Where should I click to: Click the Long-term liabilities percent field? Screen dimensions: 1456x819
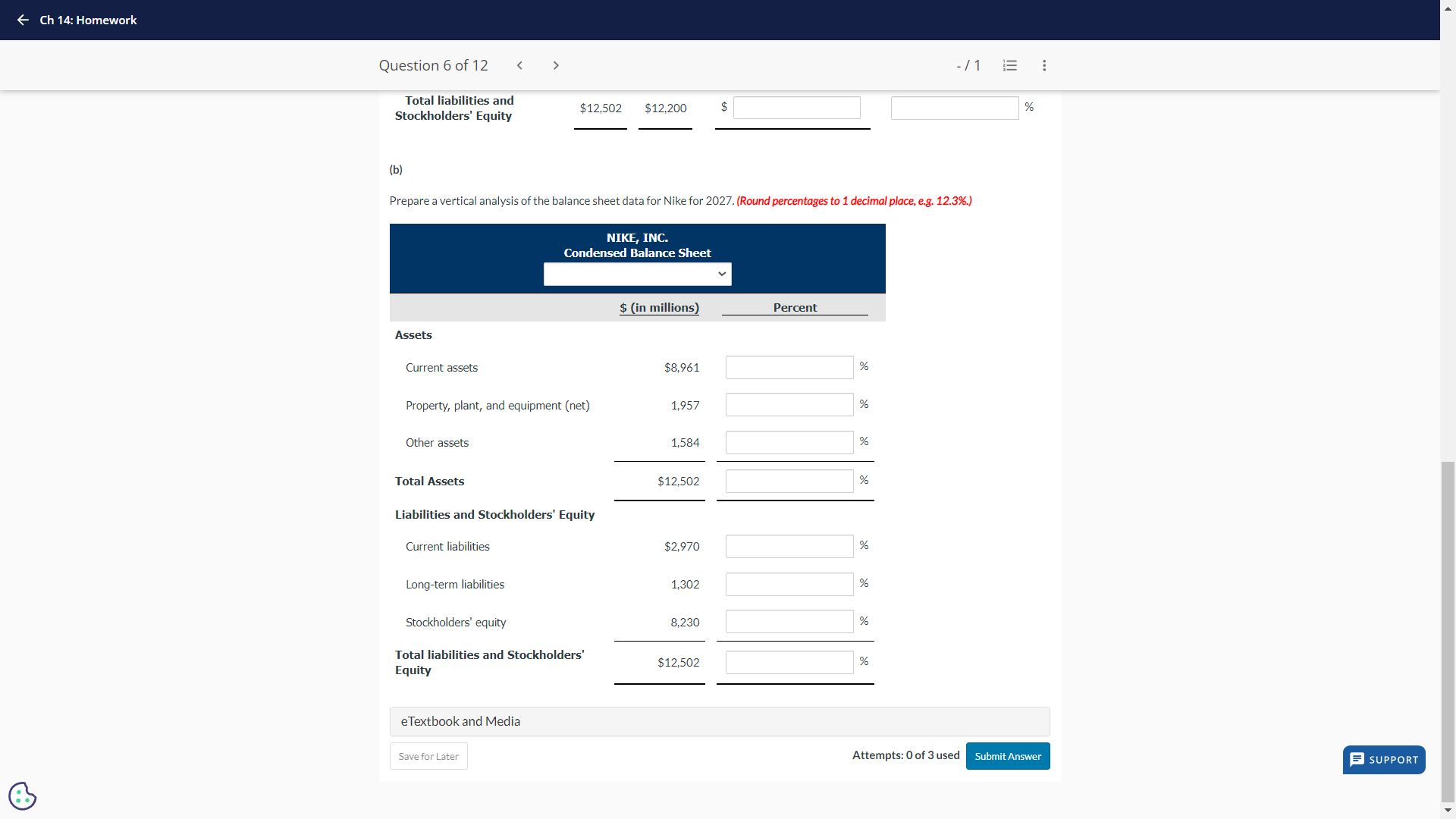tap(789, 584)
